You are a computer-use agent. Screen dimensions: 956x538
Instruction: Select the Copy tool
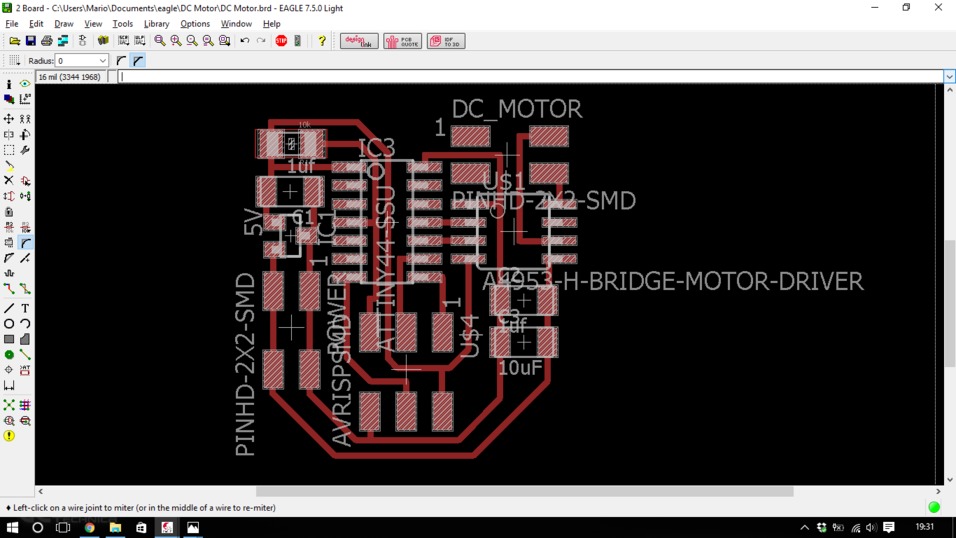(25, 119)
